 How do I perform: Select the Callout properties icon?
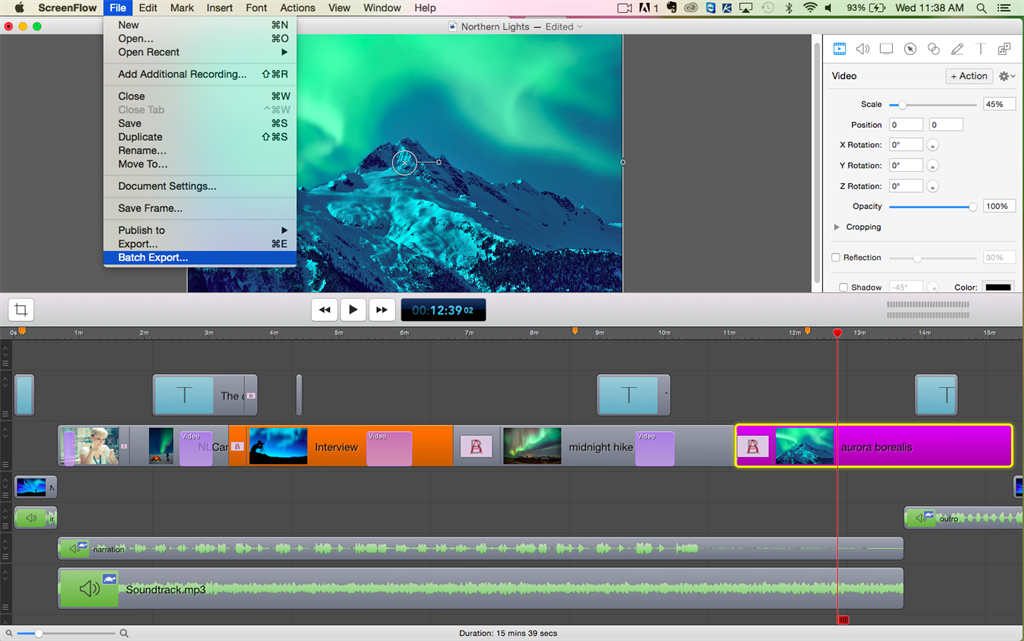tap(910, 48)
